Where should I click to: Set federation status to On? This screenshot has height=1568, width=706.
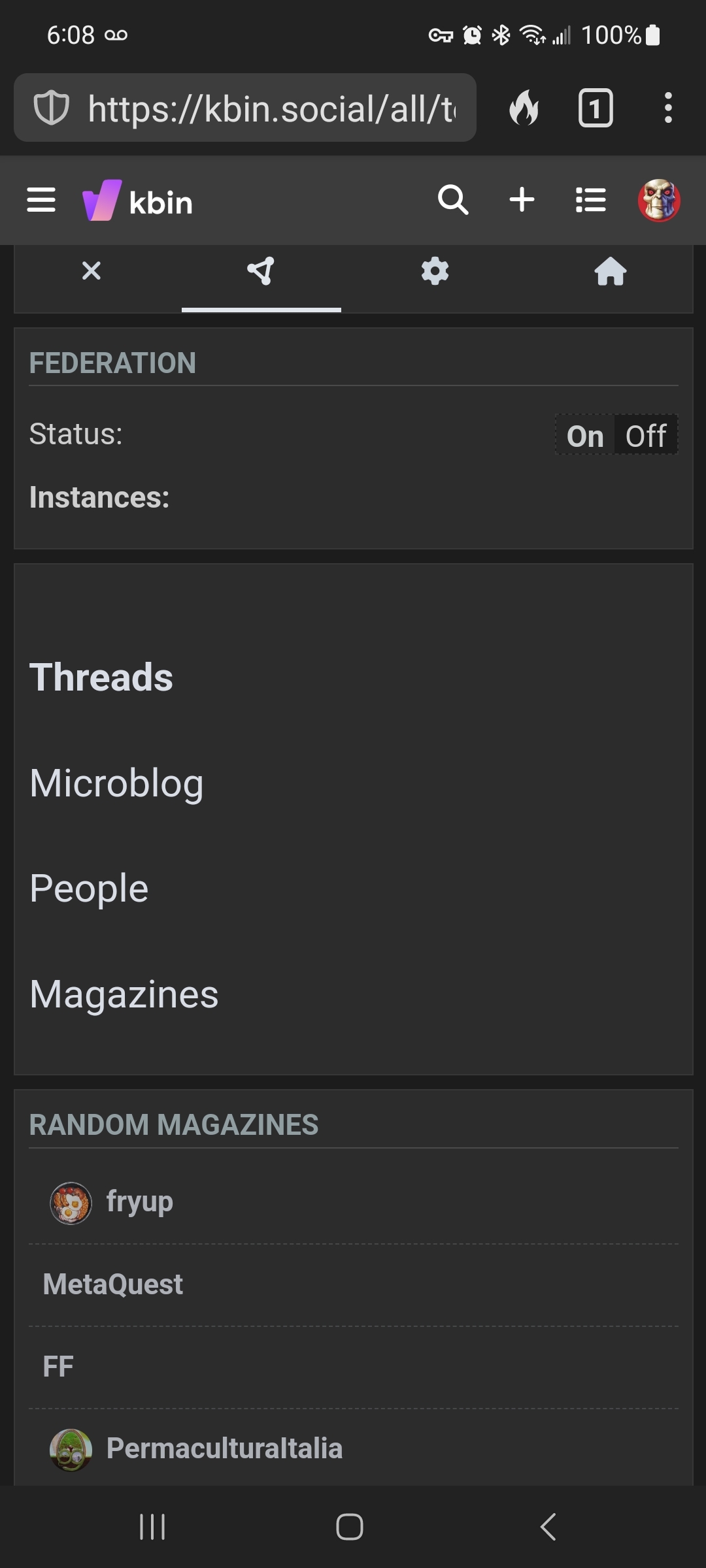pyautogui.click(x=585, y=436)
